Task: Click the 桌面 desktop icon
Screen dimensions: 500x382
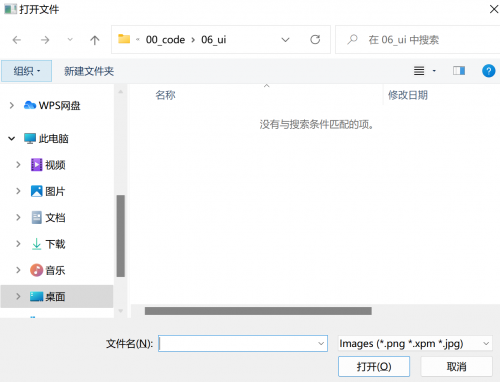Action: tap(37, 296)
